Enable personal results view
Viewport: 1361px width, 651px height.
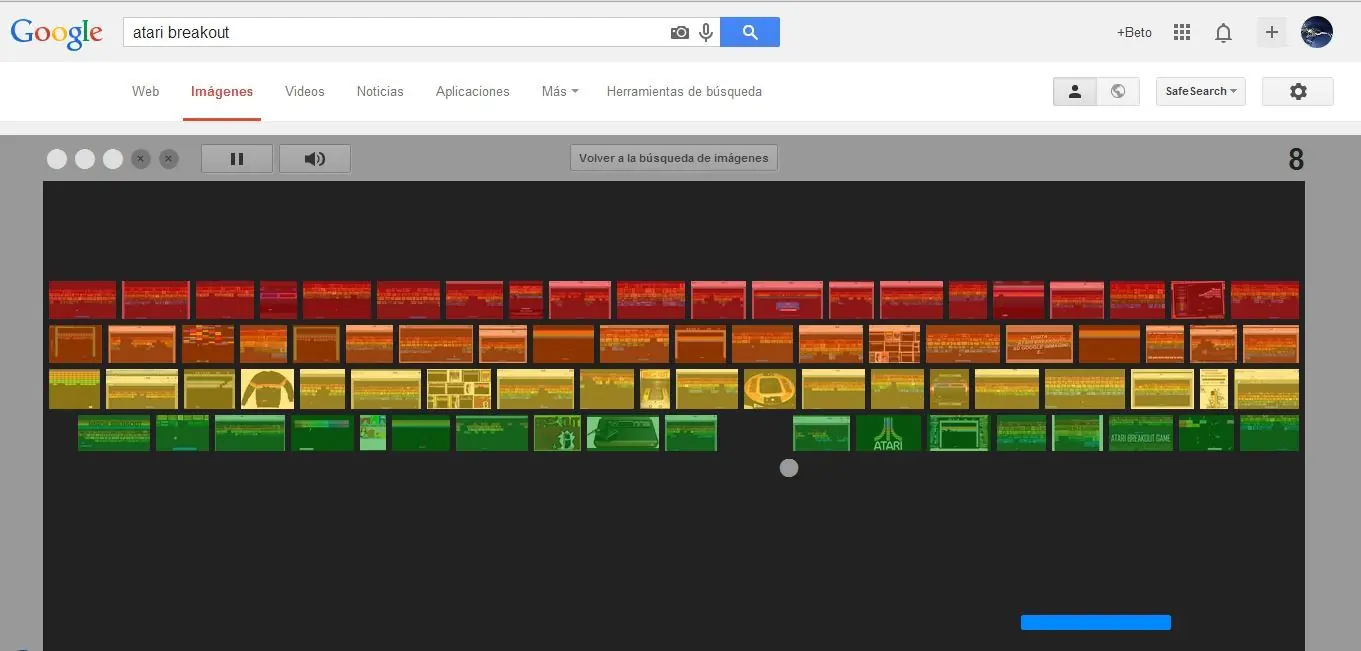pyautogui.click(x=1075, y=91)
